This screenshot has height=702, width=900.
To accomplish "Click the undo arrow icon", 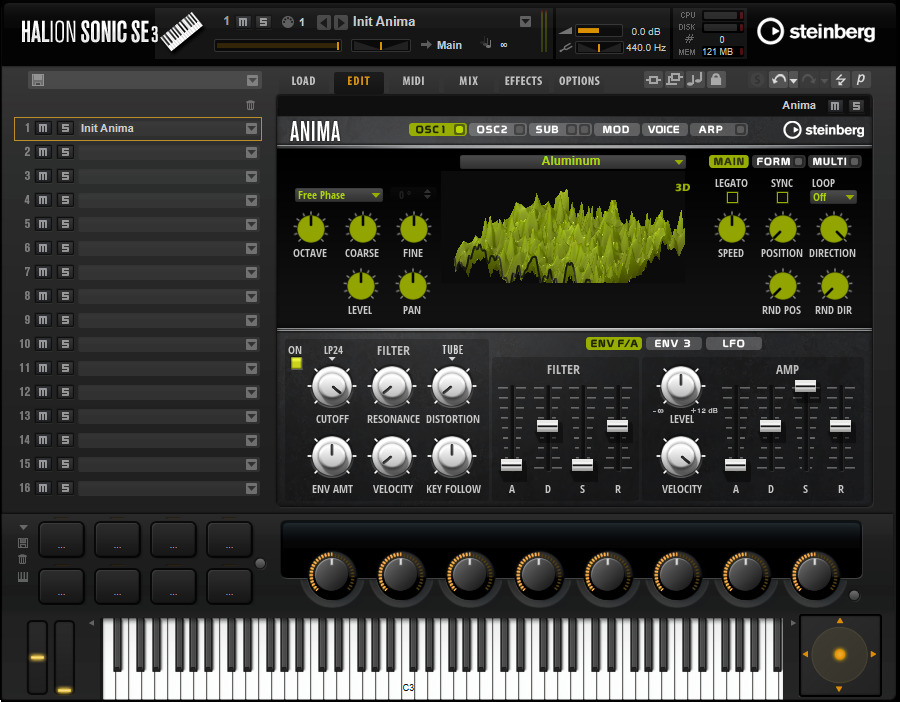I will coord(778,80).
